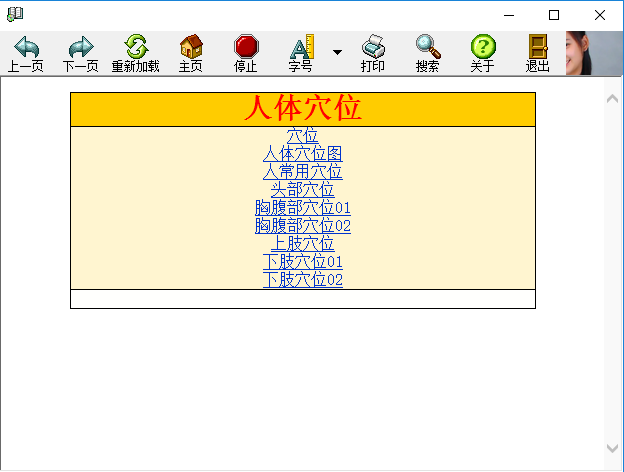
Task: Open the 人体穴位图 link
Action: click(302, 154)
